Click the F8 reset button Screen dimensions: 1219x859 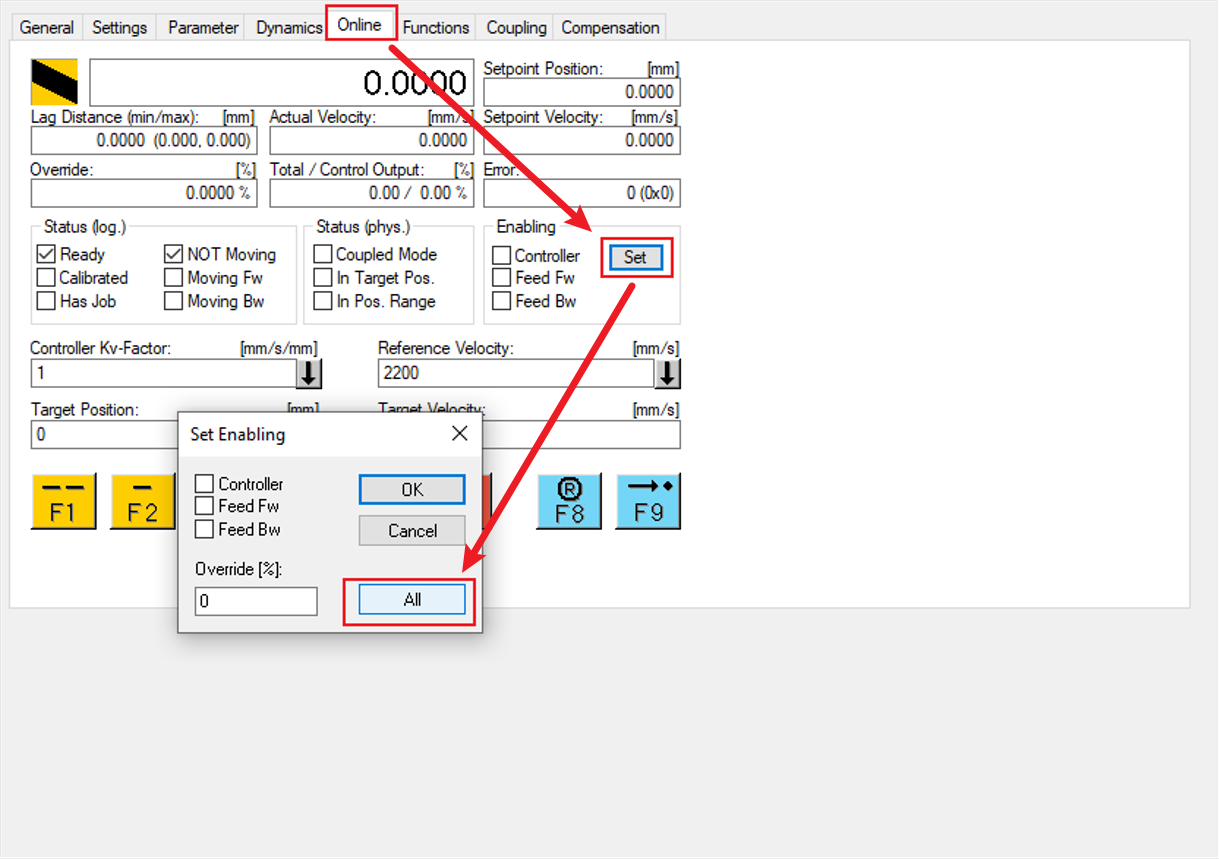point(569,501)
